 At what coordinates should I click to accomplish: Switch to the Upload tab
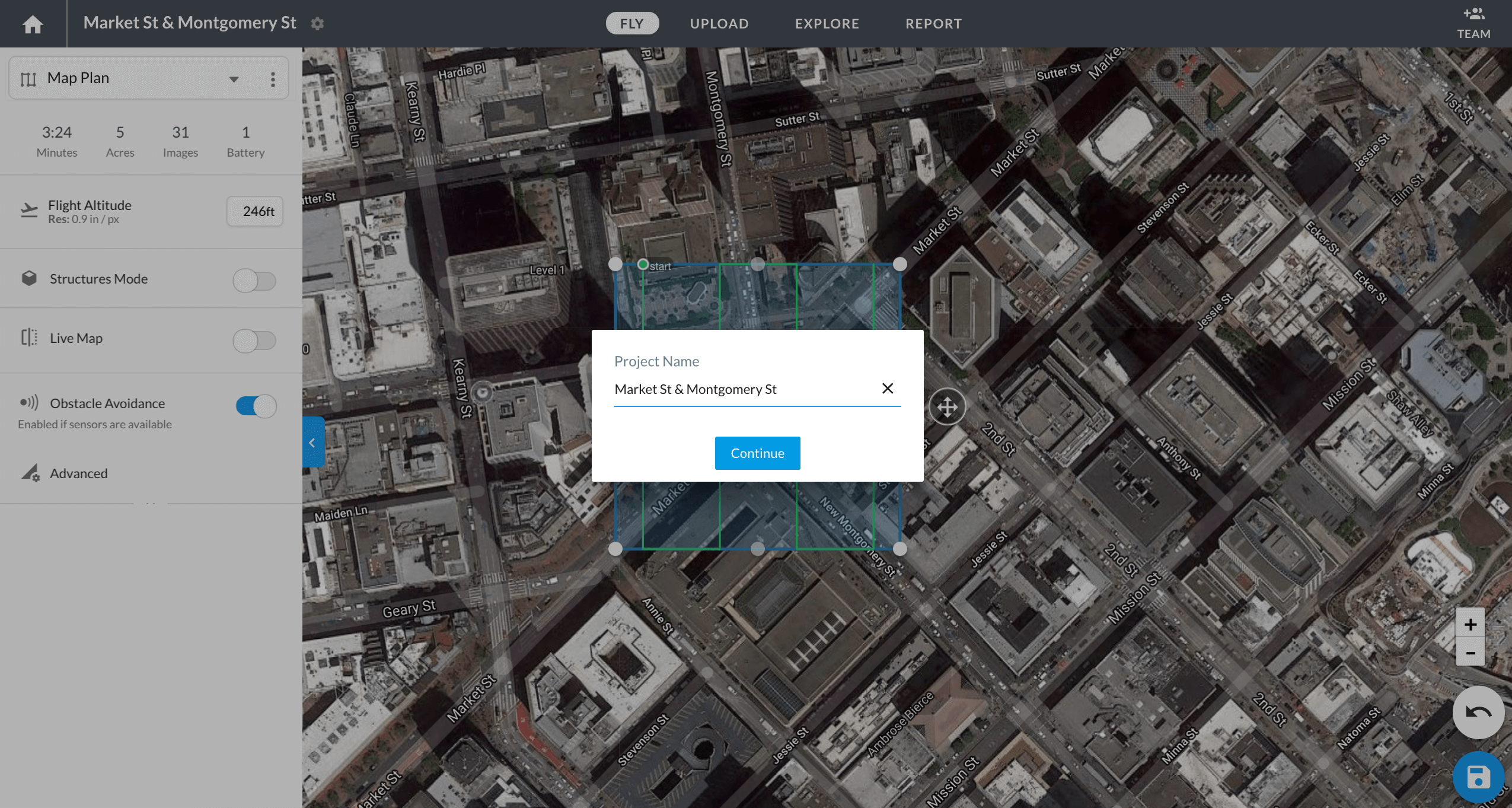[719, 23]
